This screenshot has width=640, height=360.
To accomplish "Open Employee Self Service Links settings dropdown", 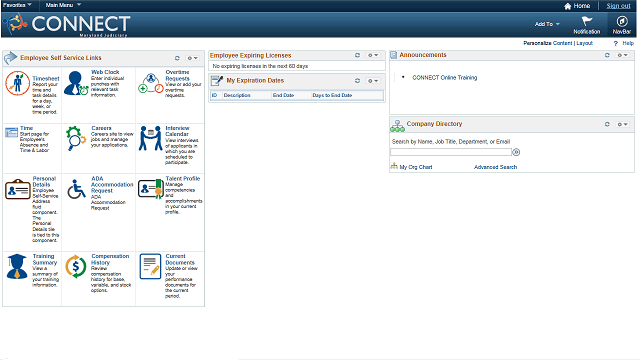I will pyautogui.click(x=192, y=58).
